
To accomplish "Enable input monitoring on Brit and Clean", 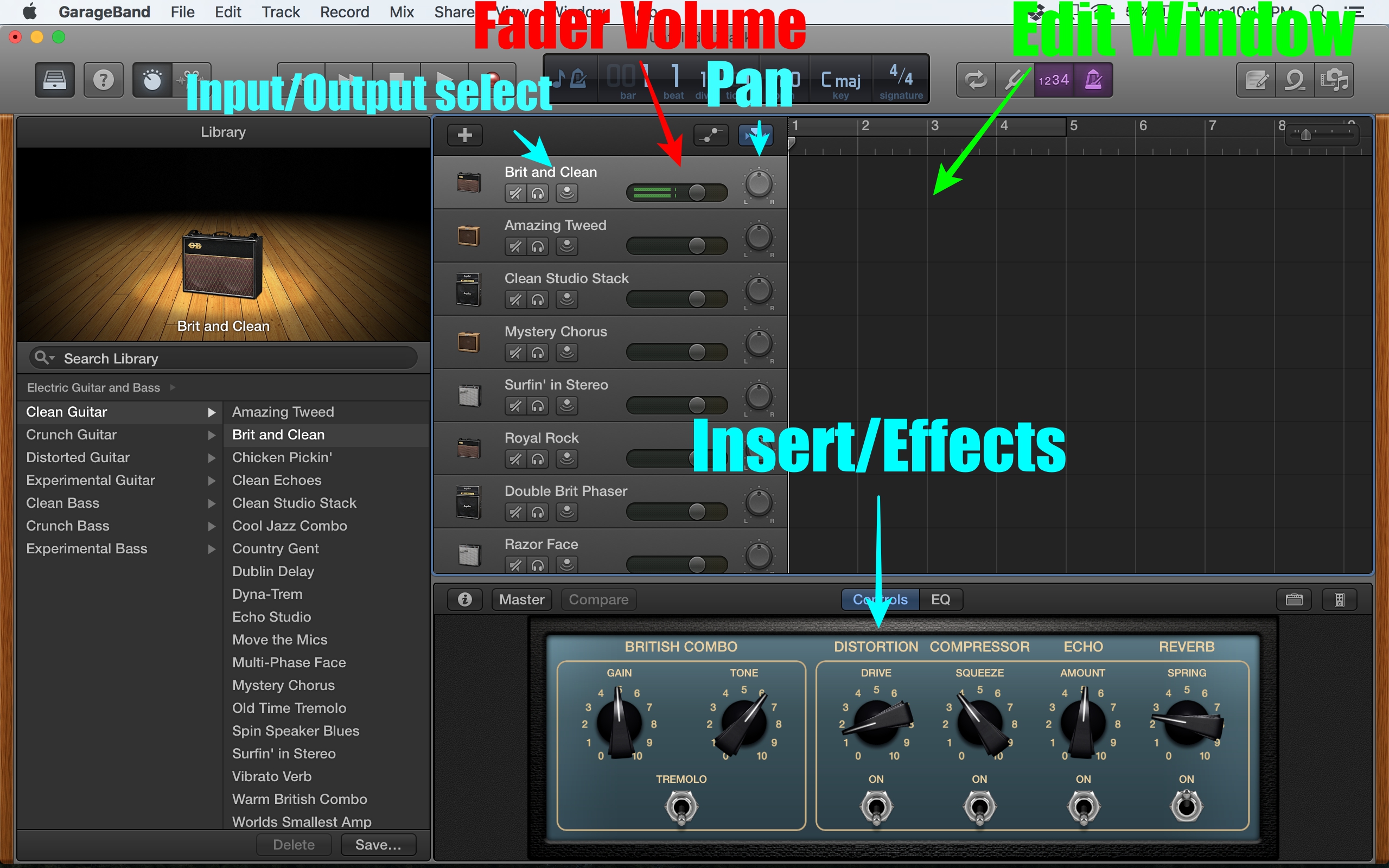I will [566, 194].
